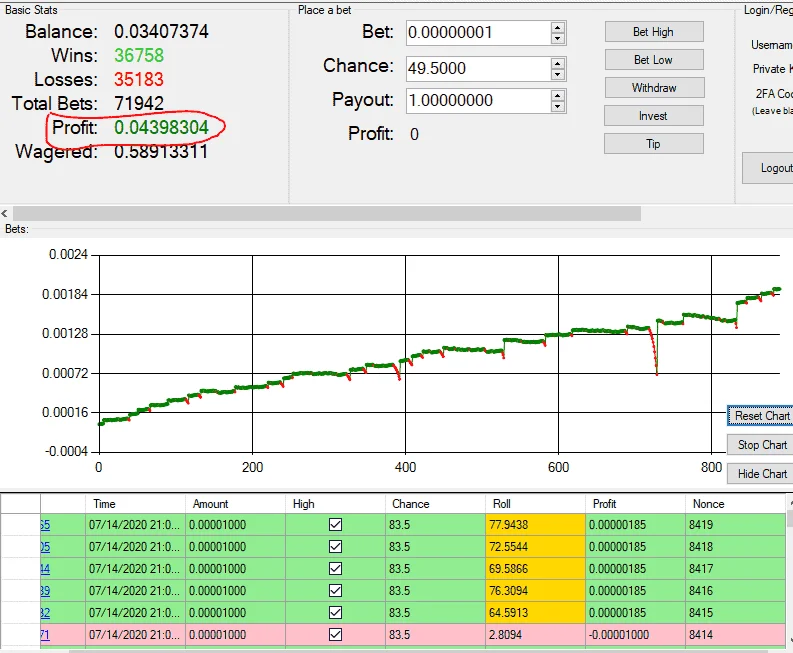793x653 pixels.
Task: Focus the Bet amount field
Action: coord(478,32)
